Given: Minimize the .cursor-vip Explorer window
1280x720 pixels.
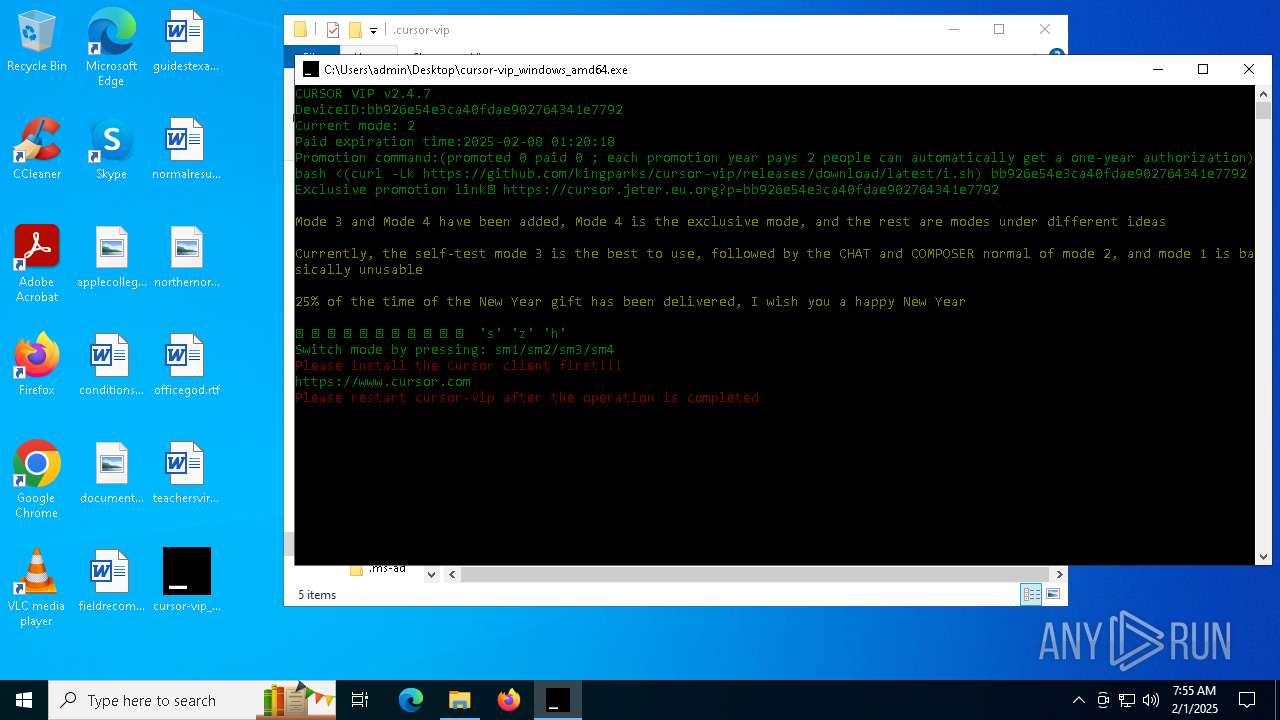Looking at the screenshot, I should point(953,29).
